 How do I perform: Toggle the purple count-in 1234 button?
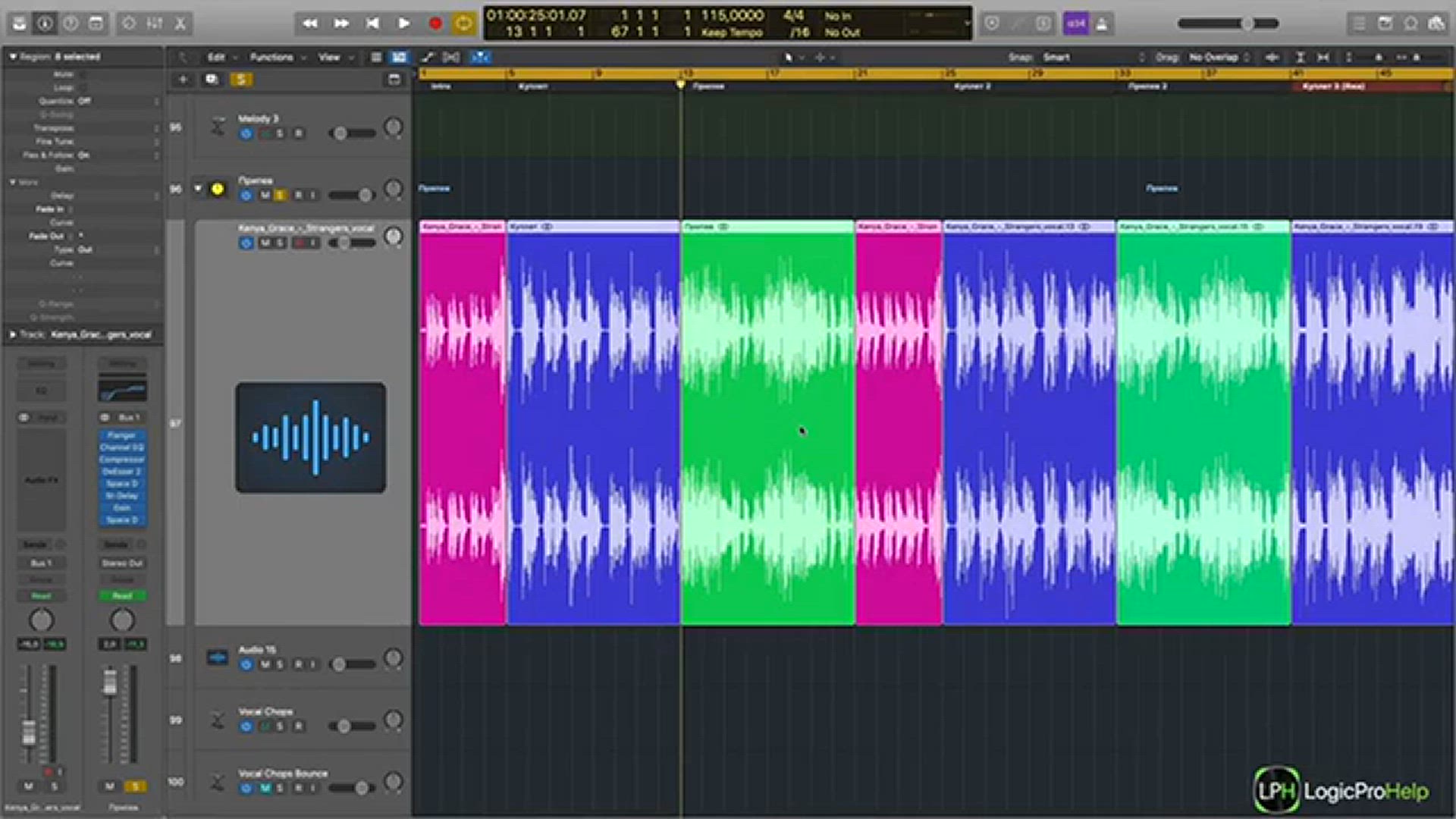[1075, 24]
